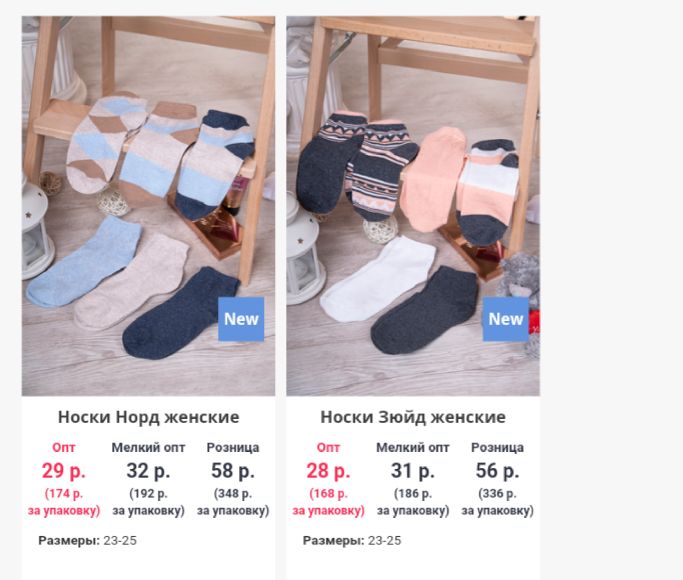The width and height of the screenshot is (683, 580).
Task: Open the Носки Зюйд женские title link
Action: coord(413,417)
